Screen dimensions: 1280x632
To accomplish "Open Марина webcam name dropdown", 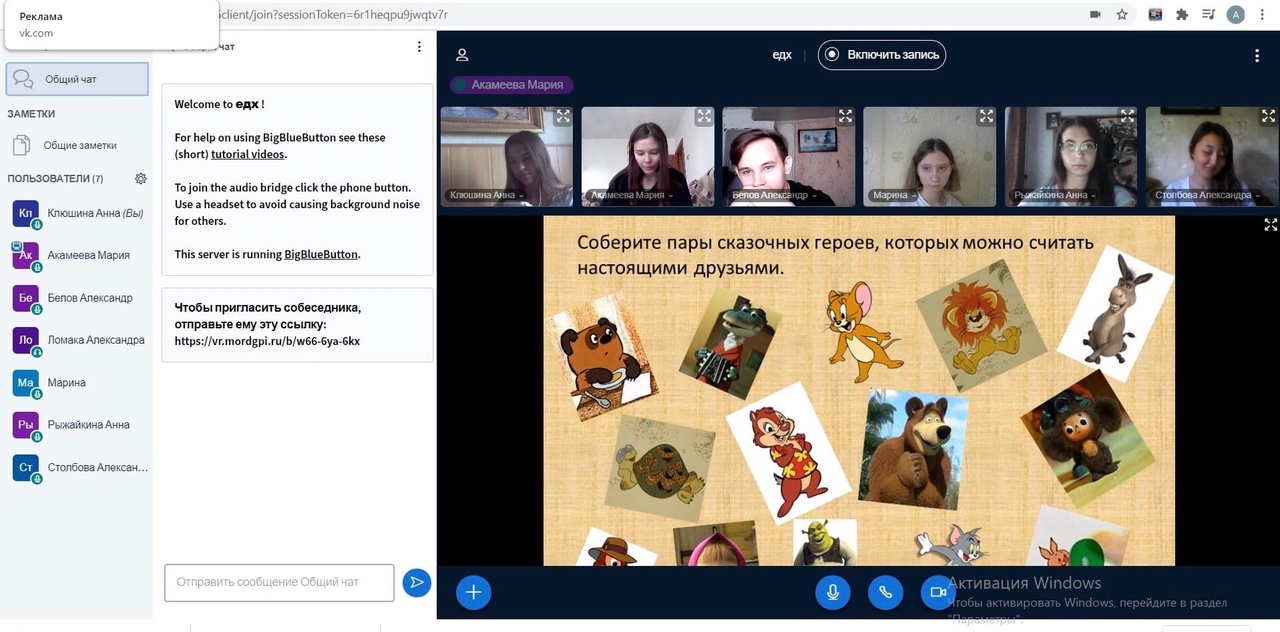I will click(893, 196).
